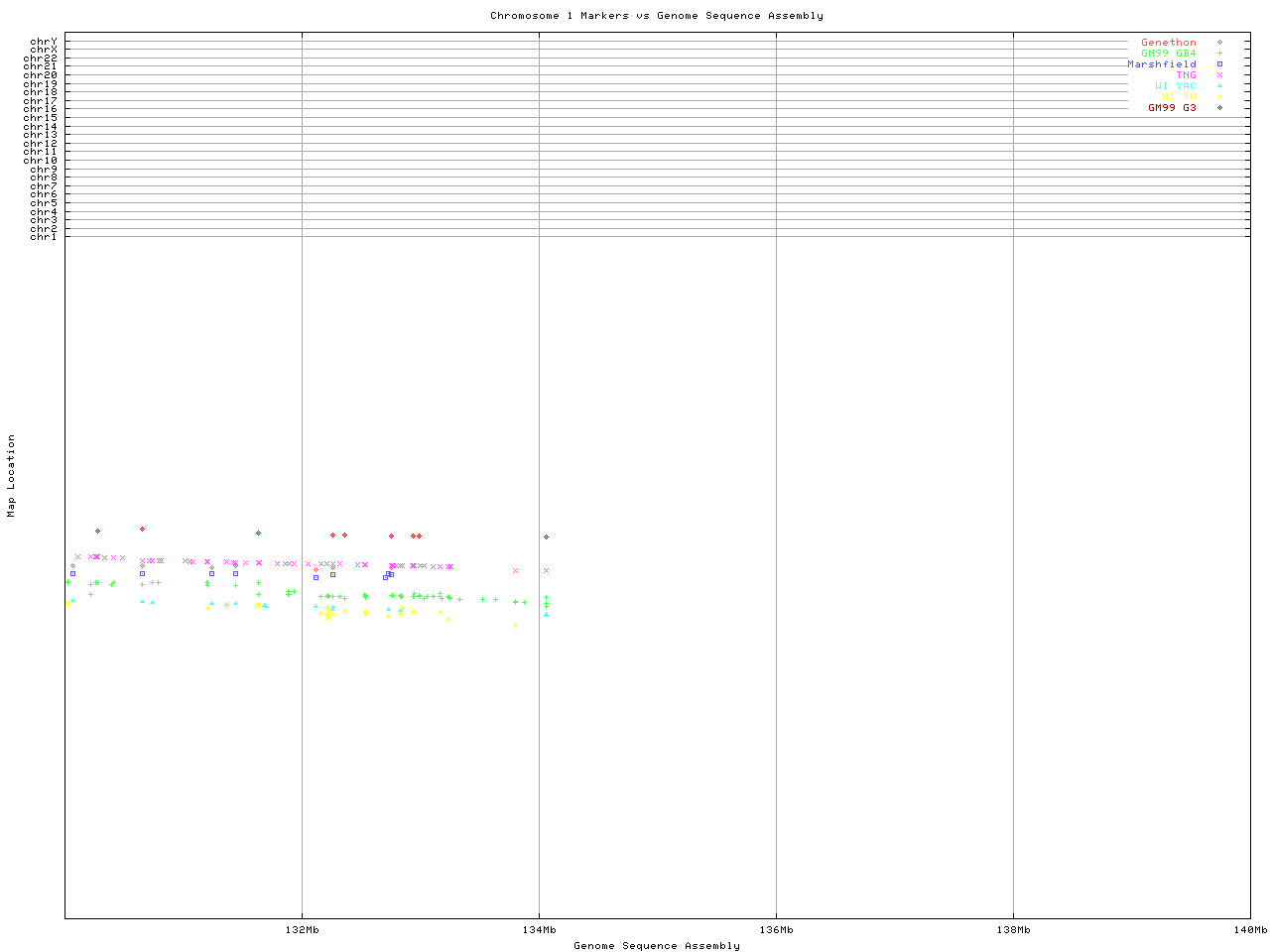The width and height of the screenshot is (1270, 952).
Task: Click the chr1 label on the y-axis
Action: 44,236
